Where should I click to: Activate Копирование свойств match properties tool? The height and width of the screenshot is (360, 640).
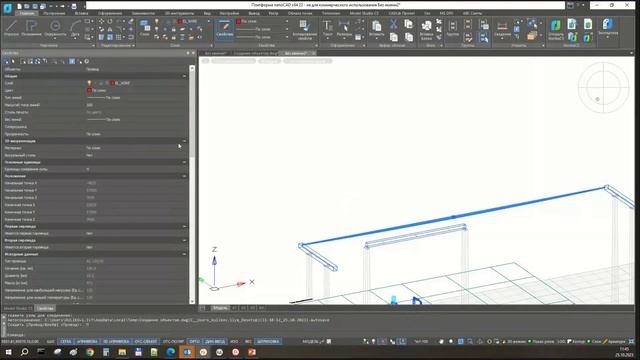coord(304,30)
